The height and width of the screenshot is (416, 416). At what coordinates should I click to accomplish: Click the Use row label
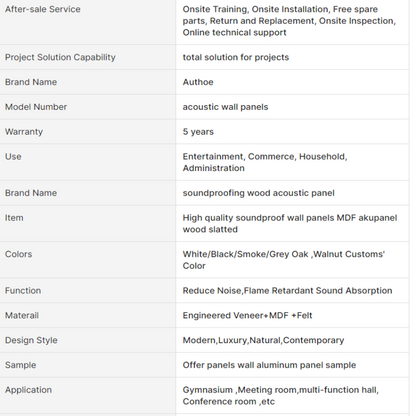(x=13, y=157)
